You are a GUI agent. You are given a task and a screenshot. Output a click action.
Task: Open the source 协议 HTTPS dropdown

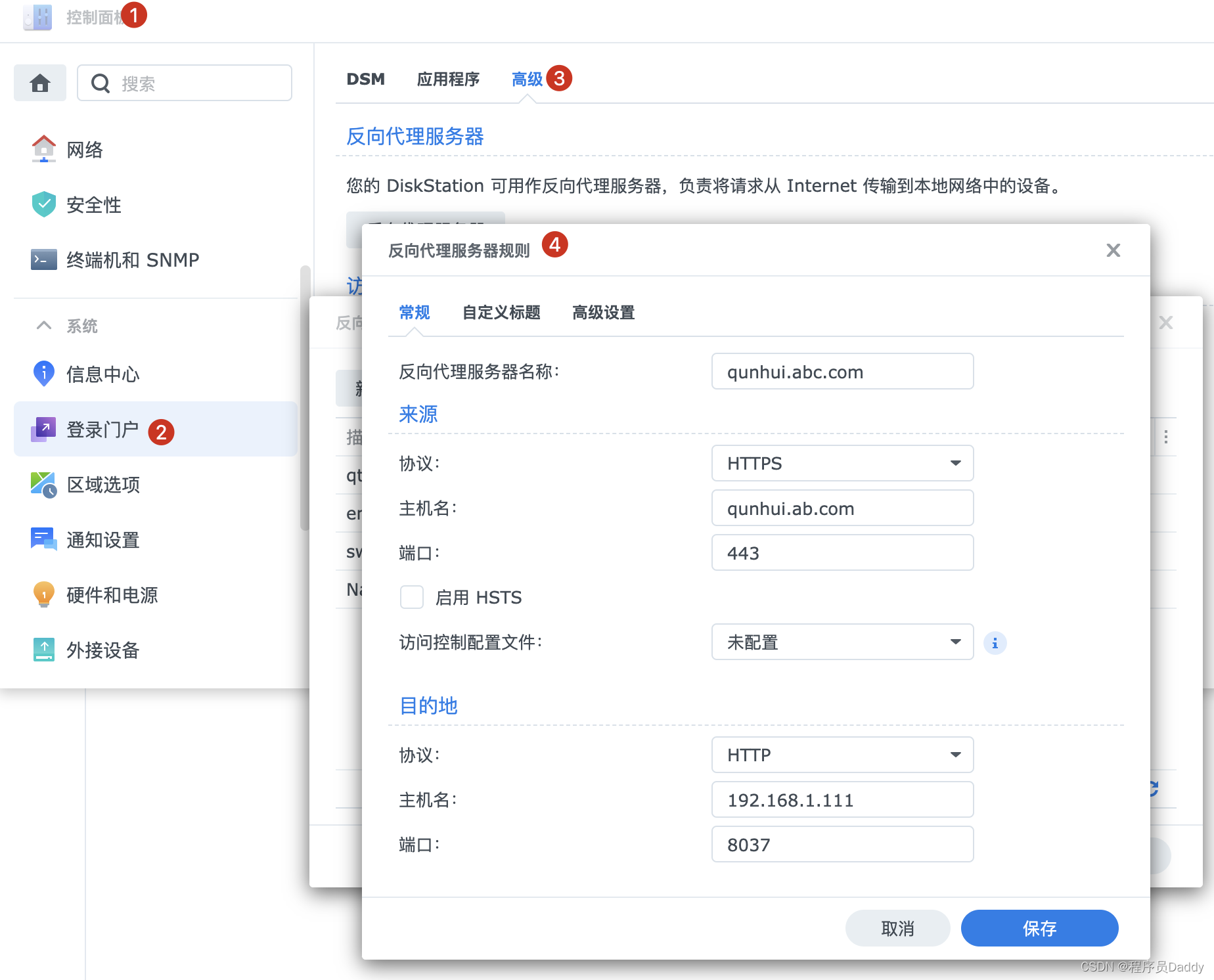pos(842,463)
